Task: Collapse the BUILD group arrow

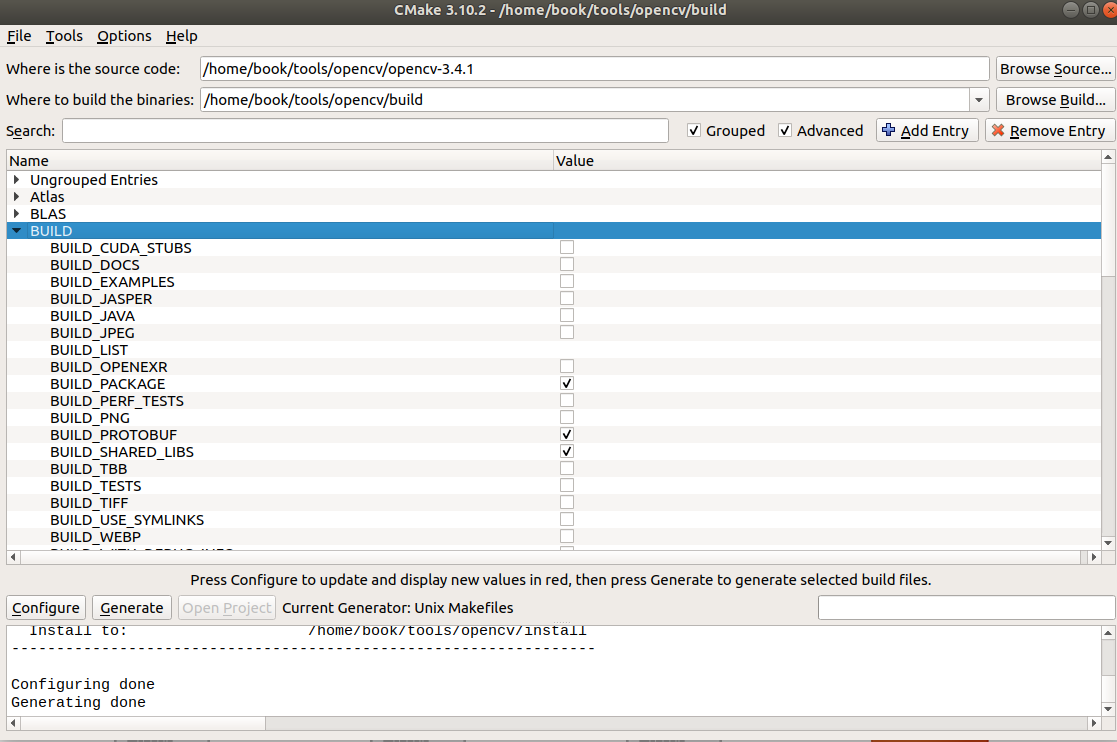Action: point(16,231)
